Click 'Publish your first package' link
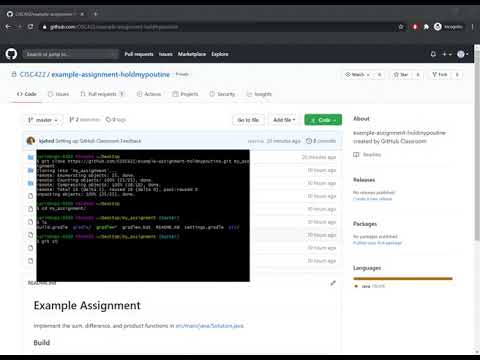This screenshot has width=480, height=360. pyautogui.click(x=377, y=243)
